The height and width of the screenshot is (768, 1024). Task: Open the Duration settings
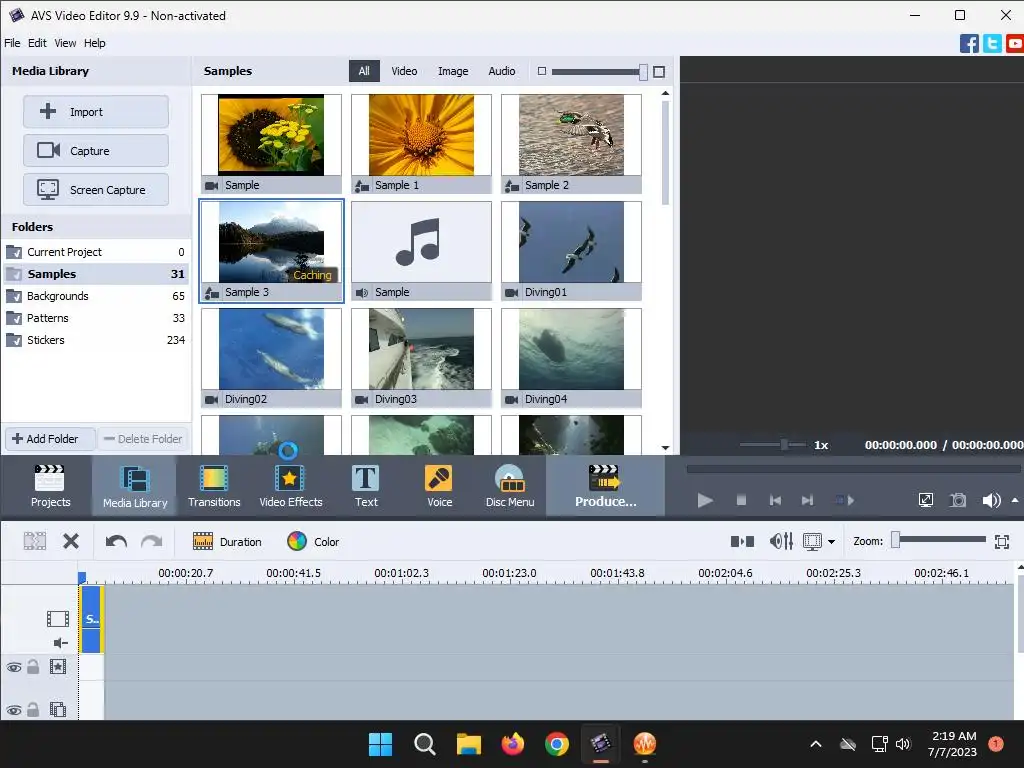point(227,541)
